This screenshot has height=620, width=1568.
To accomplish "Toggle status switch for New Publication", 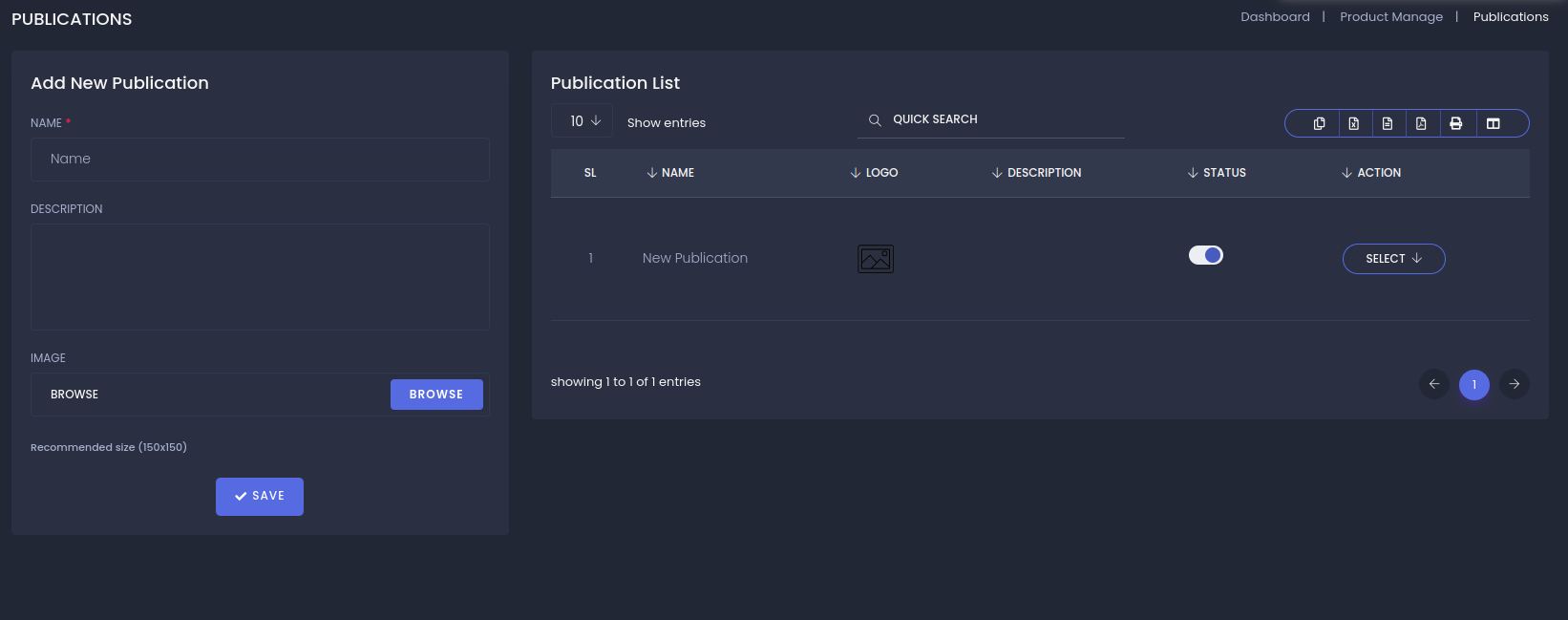I will pyautogui.click(x=1206, y=255).
